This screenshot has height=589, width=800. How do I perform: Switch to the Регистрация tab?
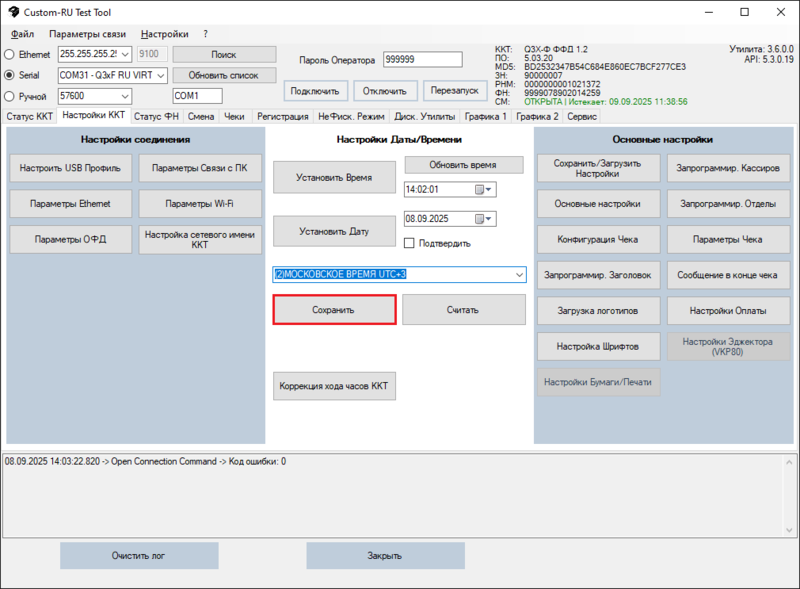[x=282, y=117]
